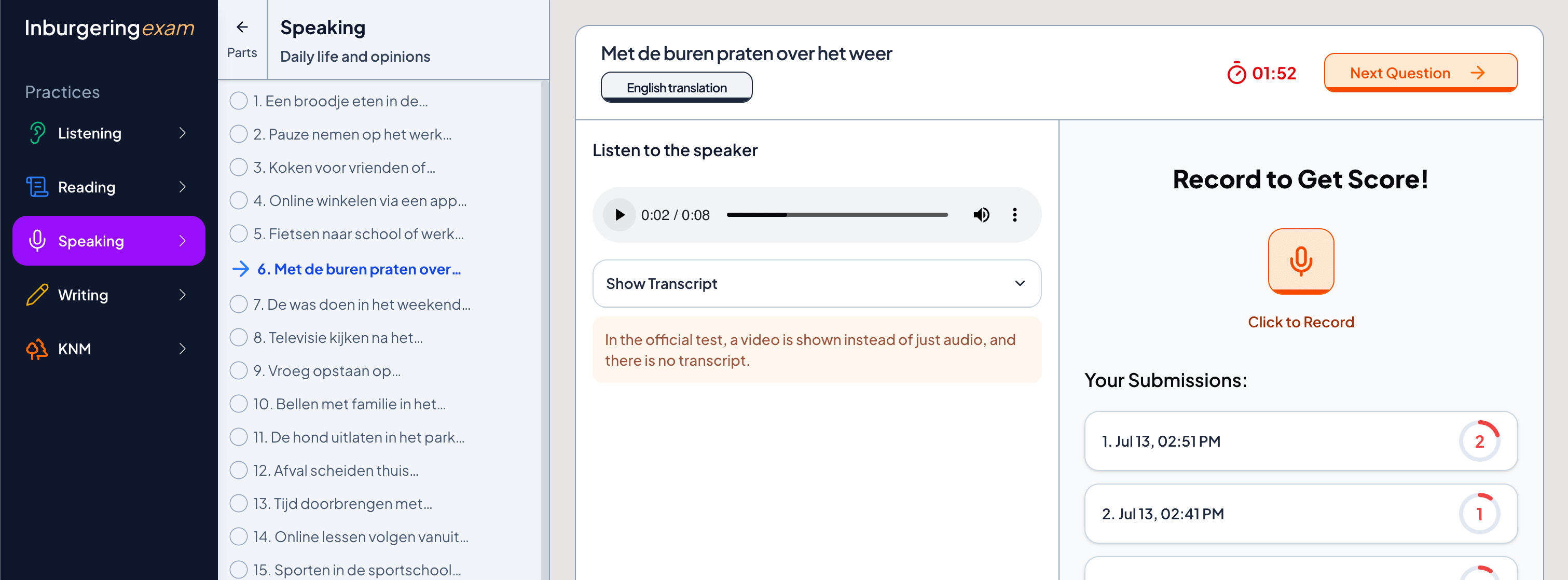
Task: Select radio for 8. Televisie kijken
Action: (x=239, y=337)
